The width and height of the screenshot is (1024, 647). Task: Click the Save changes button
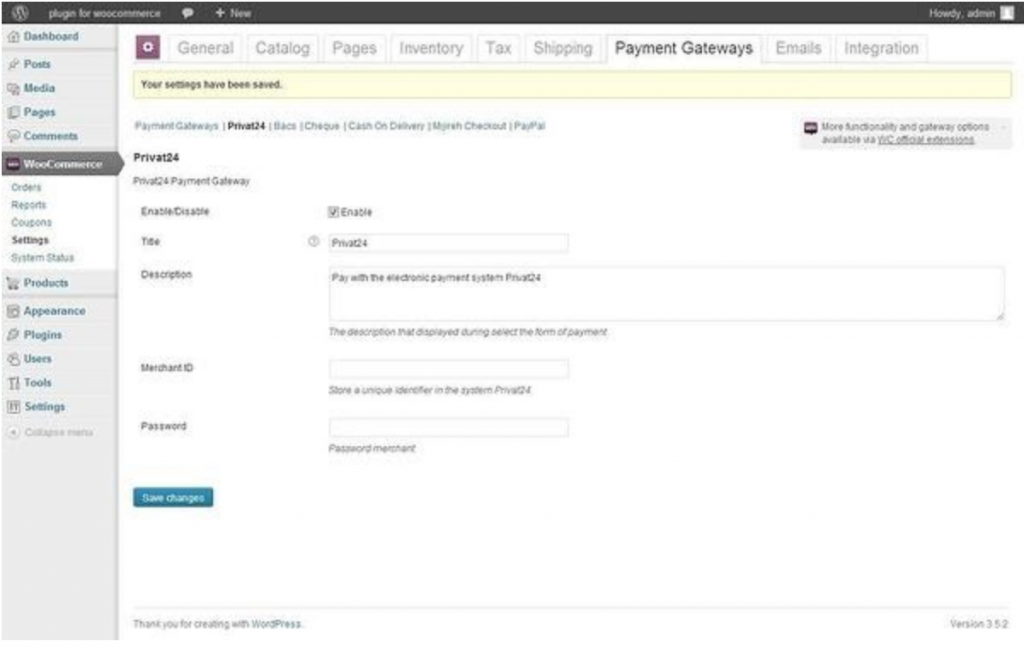173,497
